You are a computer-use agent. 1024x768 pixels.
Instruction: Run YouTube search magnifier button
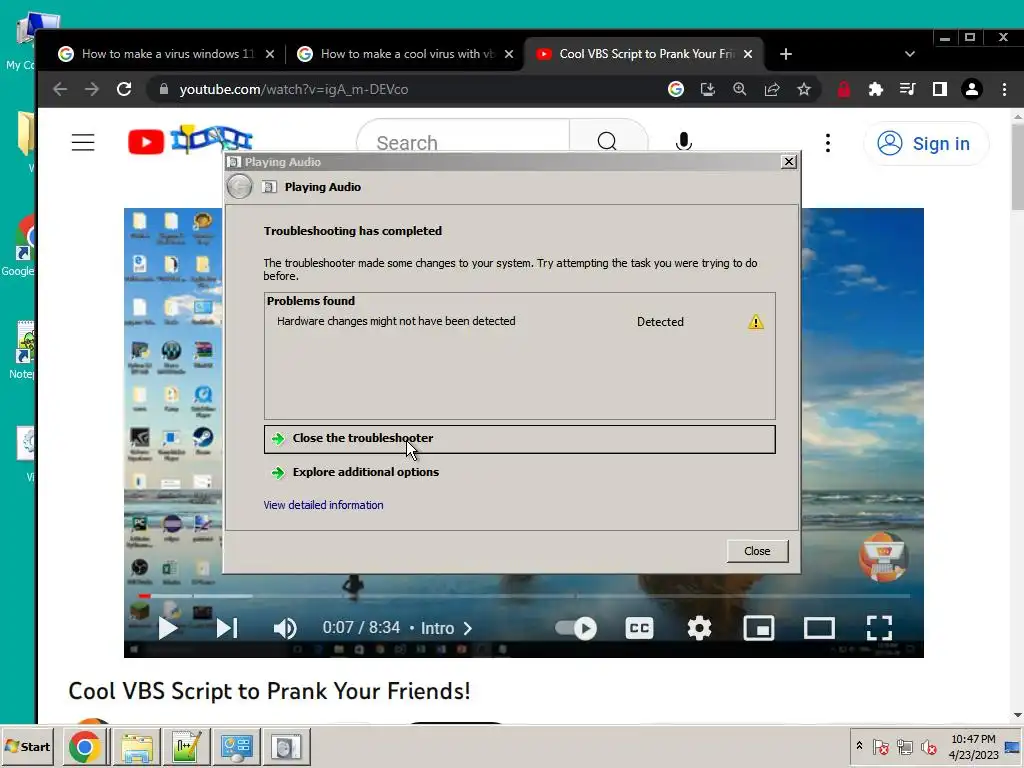tap(607, 141)
